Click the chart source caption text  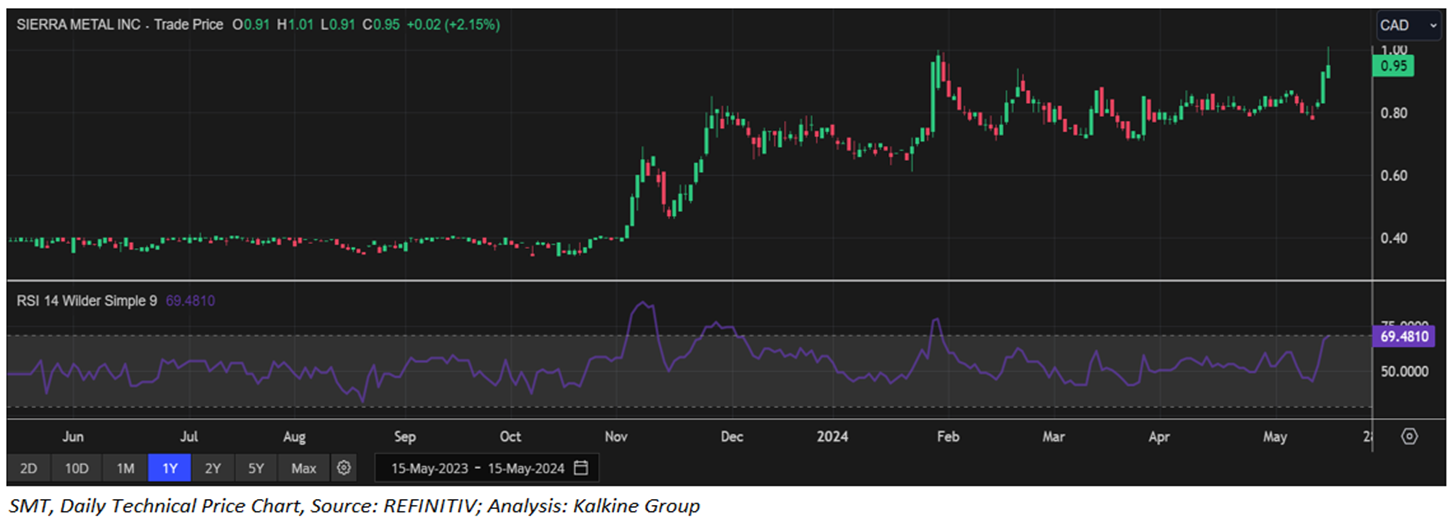click(353, 506)
